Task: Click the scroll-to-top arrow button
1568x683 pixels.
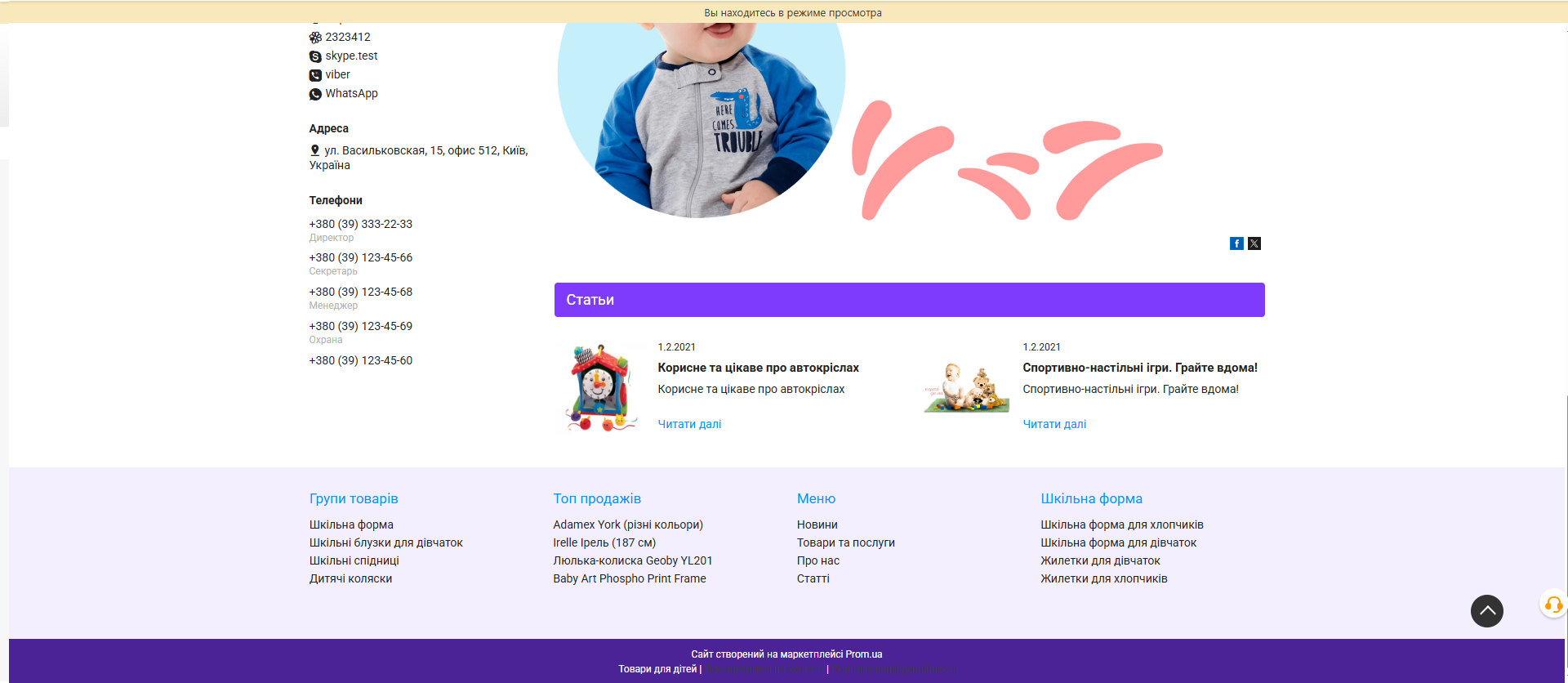Action: (1486, 611)
